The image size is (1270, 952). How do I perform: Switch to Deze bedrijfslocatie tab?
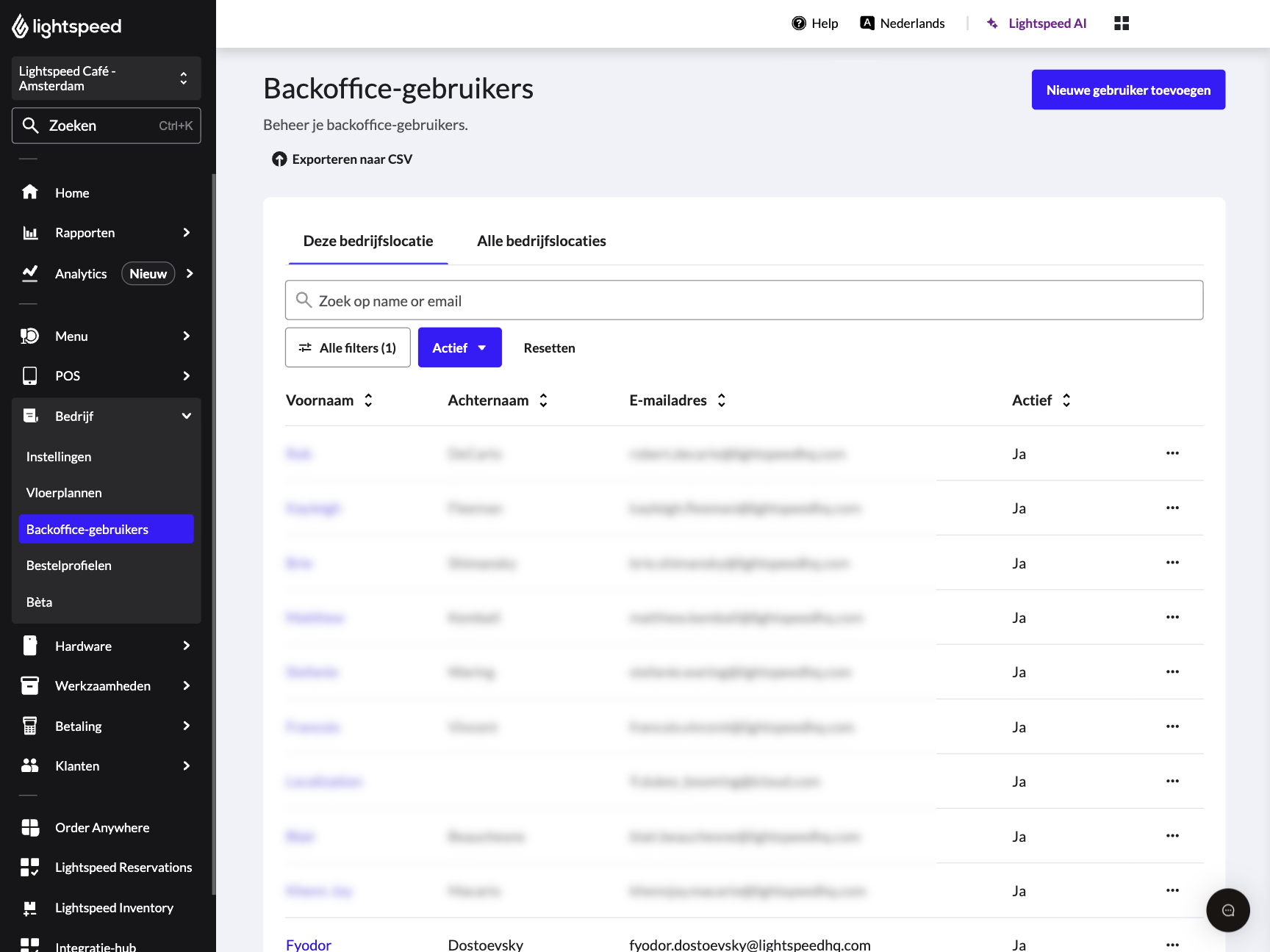click(368, 241)
